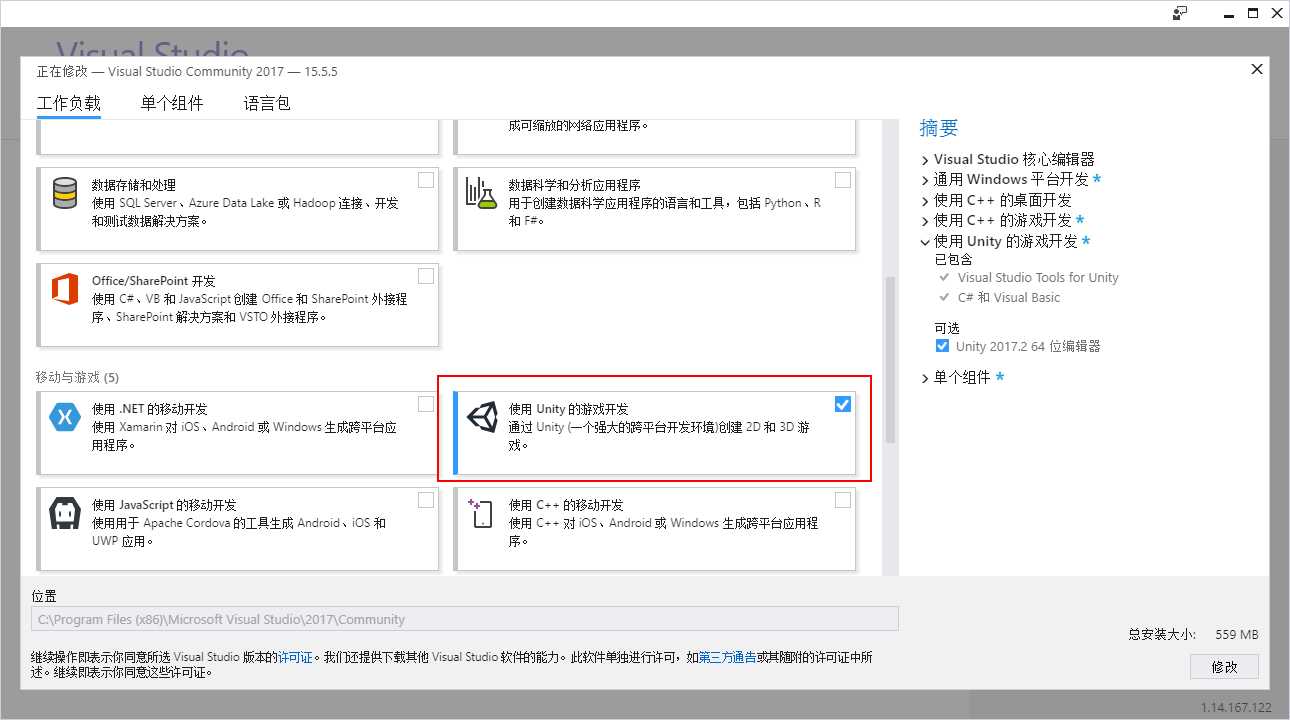Viewport: 1290px width, 720px height.
Task: Click the flask chart icon for 数据科学和分析应用程序
Action: 481,193
